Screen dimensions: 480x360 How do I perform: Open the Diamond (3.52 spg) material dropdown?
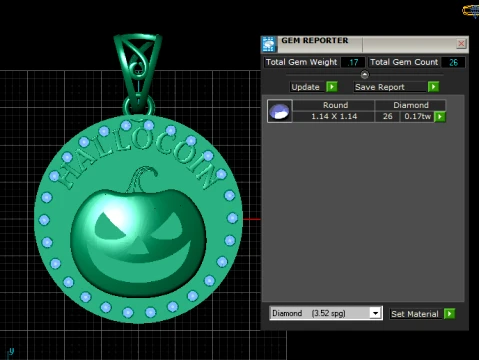376,313
